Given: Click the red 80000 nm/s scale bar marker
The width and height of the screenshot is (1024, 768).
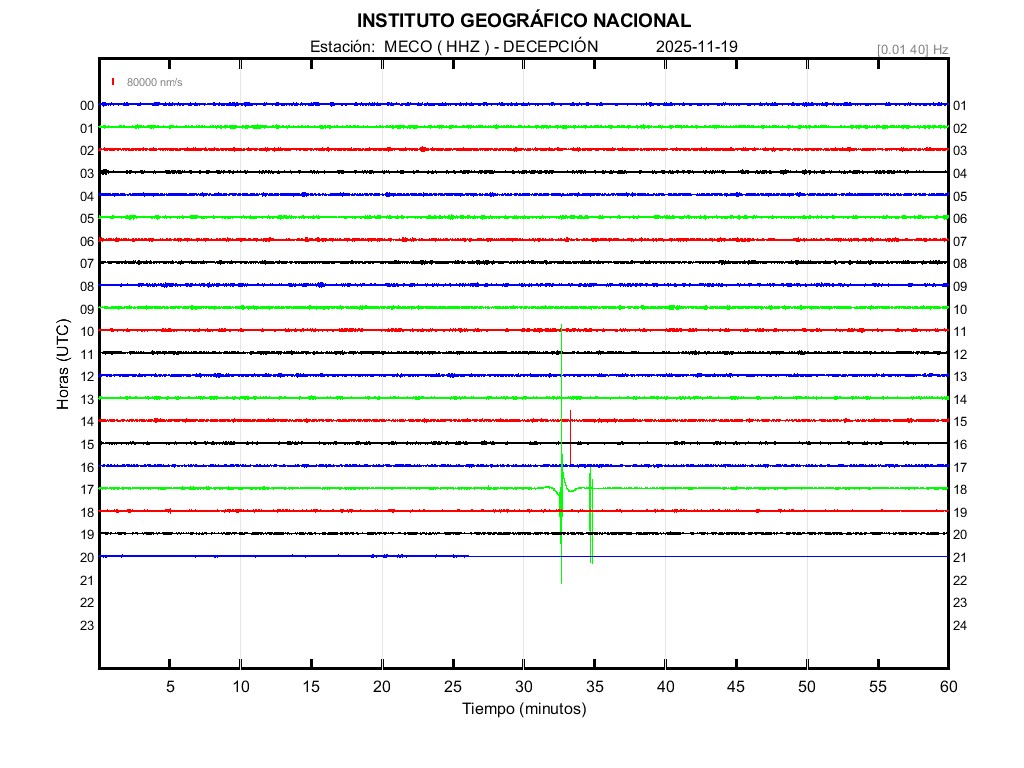Looking at the screenshot, I should click(114, 82).
